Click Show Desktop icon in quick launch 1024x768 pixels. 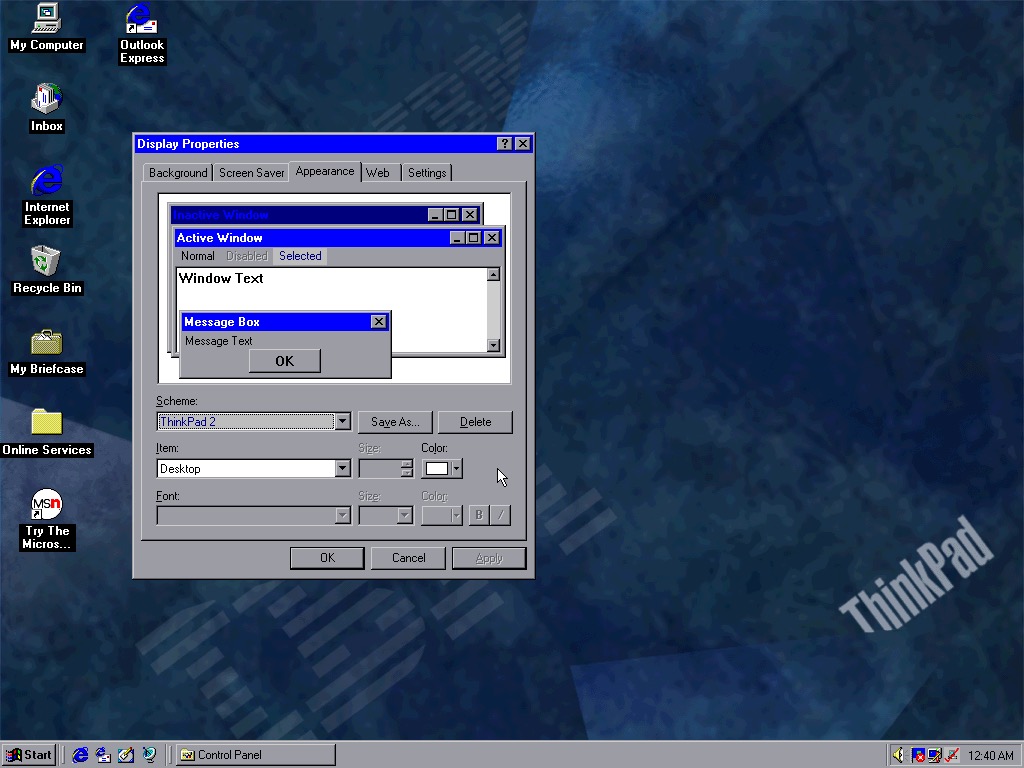point(126,755)
